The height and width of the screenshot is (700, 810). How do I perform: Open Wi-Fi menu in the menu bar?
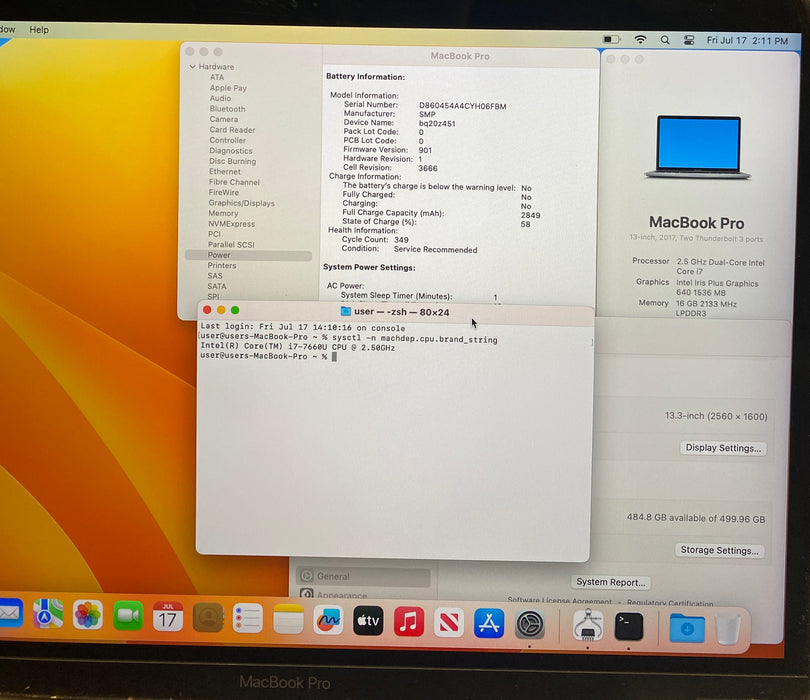pyautogui.click(x=641, y=39)
